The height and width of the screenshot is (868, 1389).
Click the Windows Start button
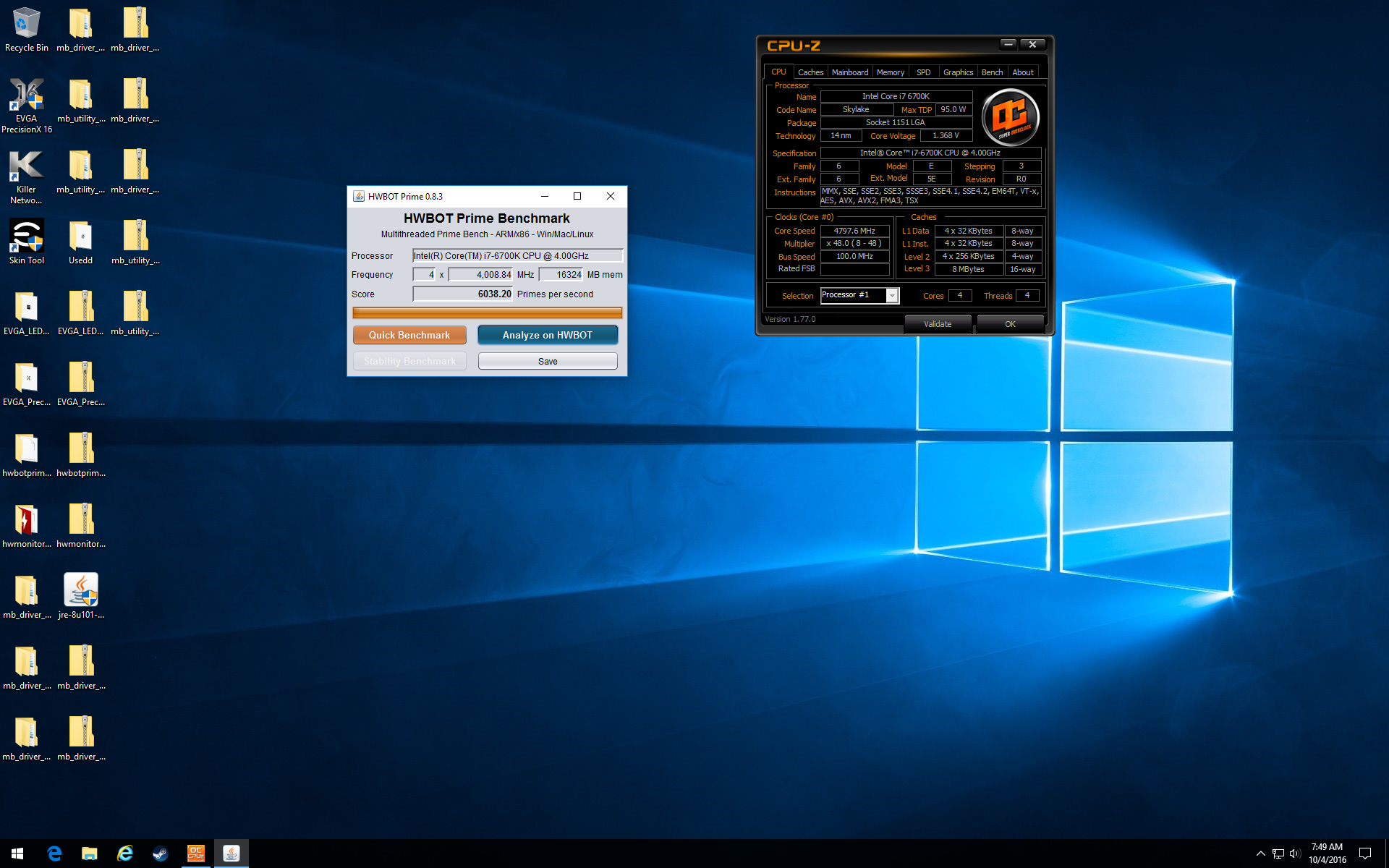(x=17, y=854)
